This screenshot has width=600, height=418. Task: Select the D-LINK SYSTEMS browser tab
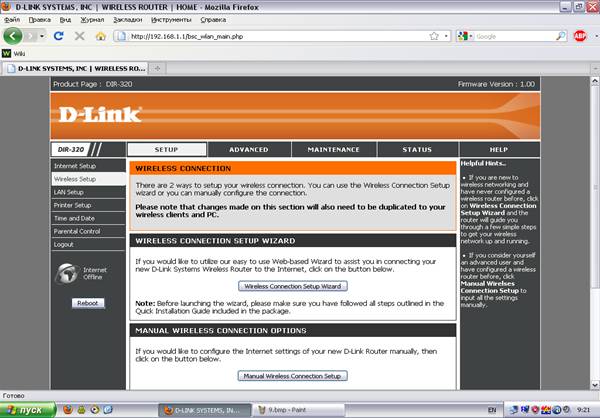click(x=75, y=69)
